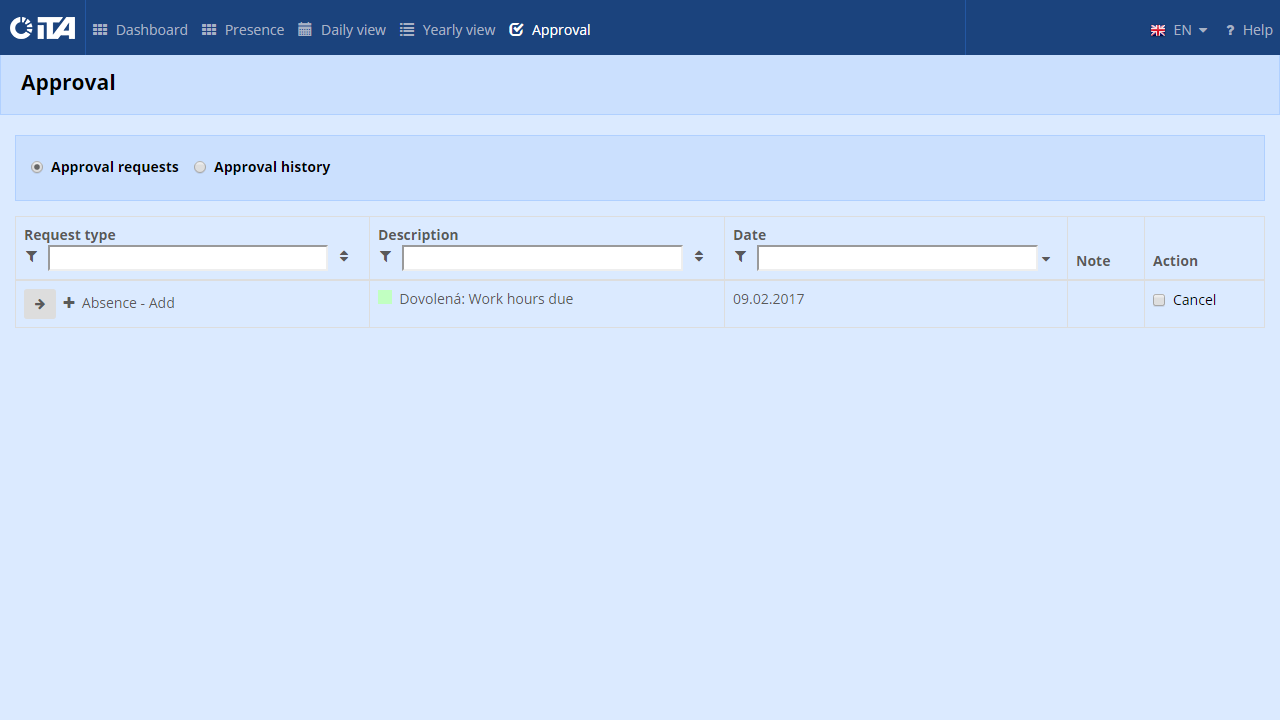Click the Presence grid icon
This screenshot has height=720, width=1280.
pos(209,30)
